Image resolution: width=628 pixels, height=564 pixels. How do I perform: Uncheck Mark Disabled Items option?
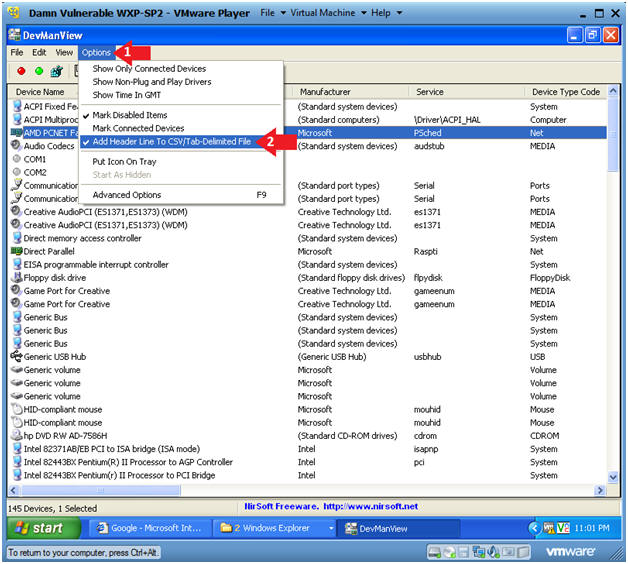[181, 115]
